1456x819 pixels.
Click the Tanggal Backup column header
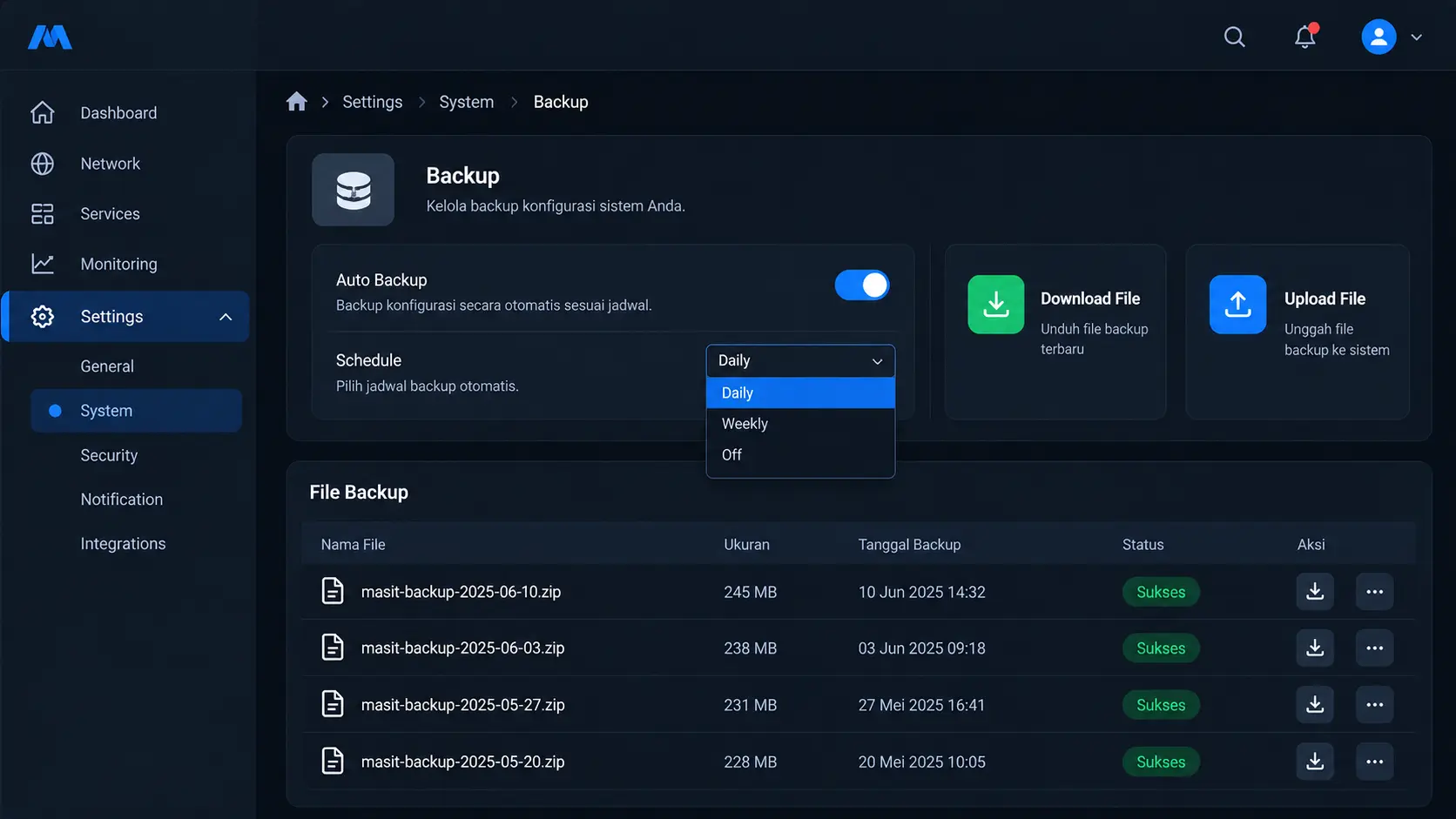click(909, 545)
